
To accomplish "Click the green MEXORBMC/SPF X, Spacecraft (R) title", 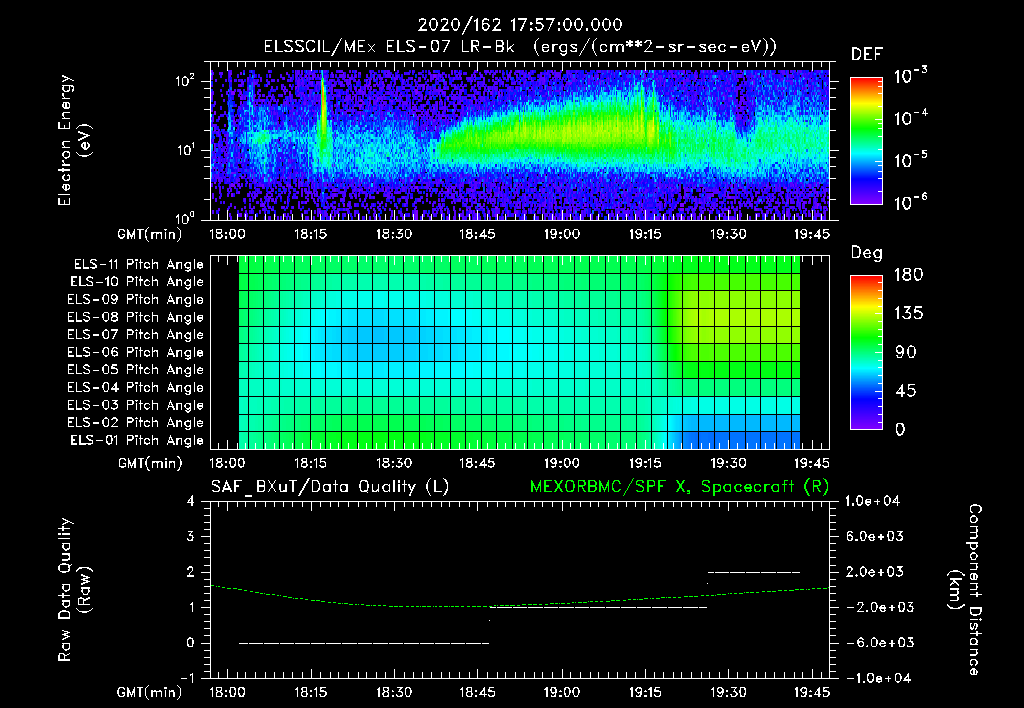I will coord(679,487).
